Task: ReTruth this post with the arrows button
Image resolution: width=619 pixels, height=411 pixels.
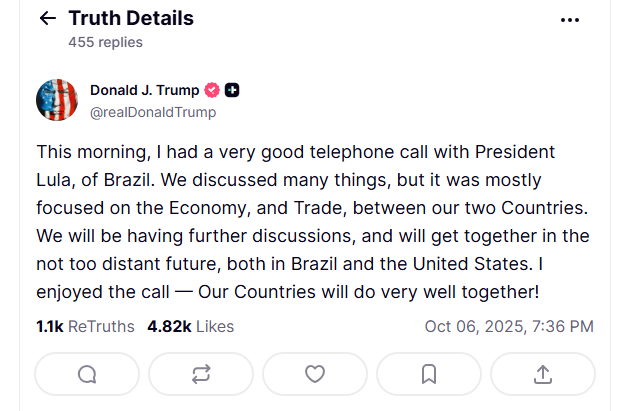Action: (x=201, y=374)
